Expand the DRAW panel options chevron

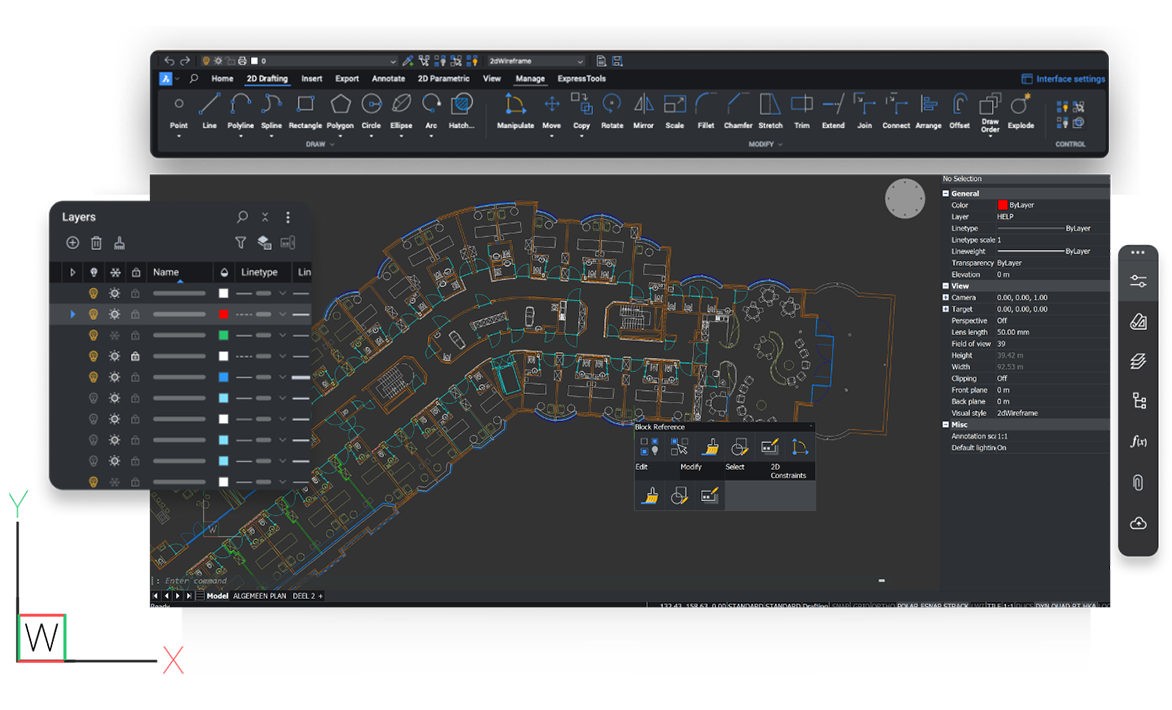click(x=331, y=145)
